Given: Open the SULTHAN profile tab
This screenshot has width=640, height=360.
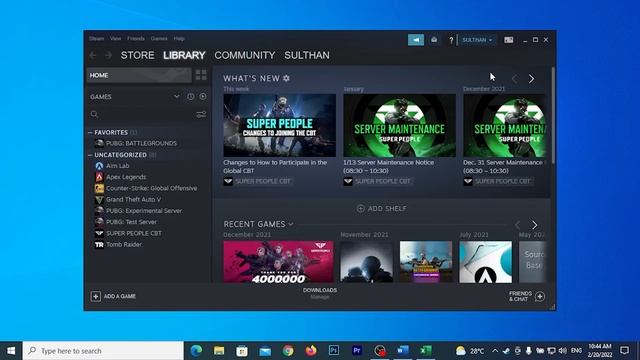Looking at the screenshot, I should point(307,55).
